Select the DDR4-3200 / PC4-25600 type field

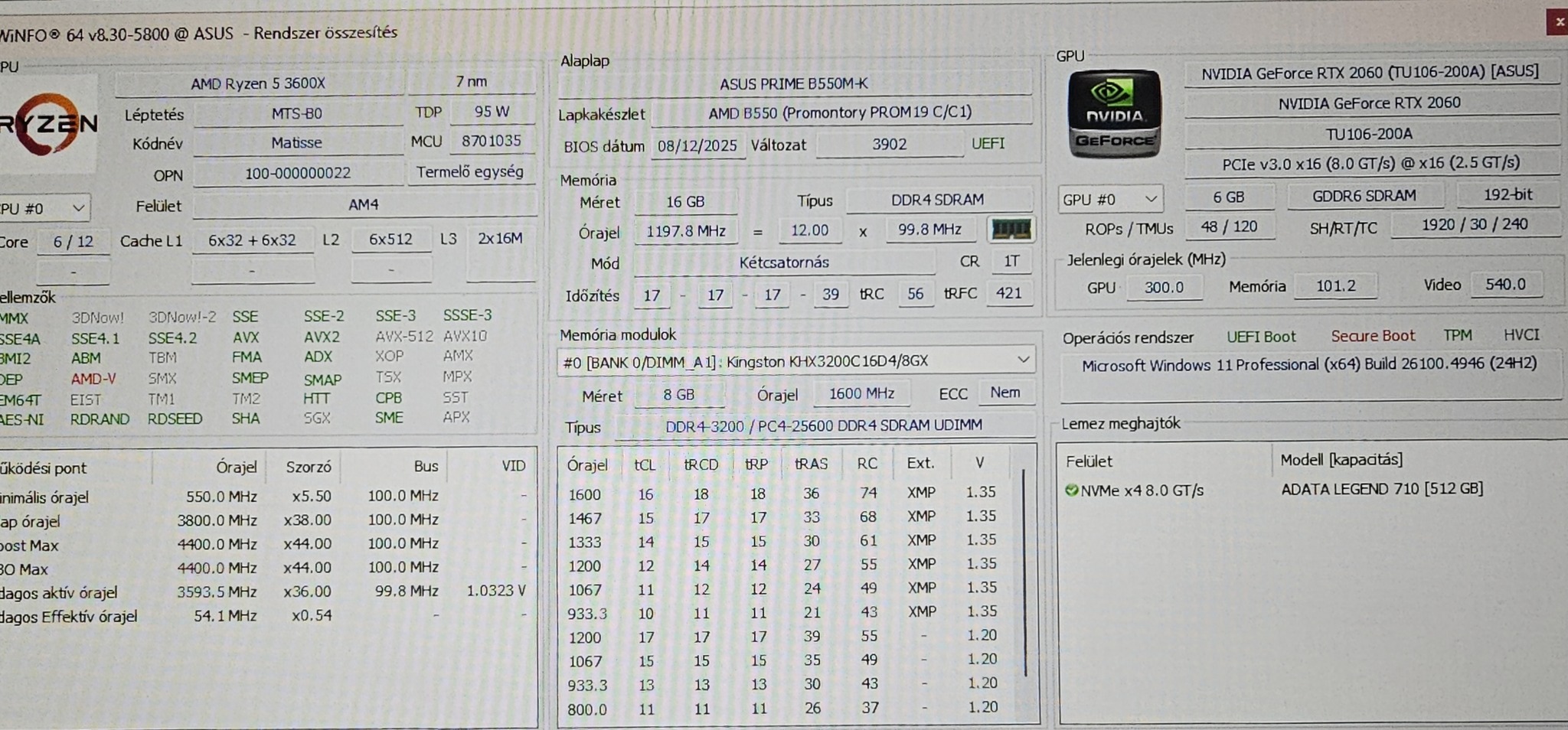click(x=824, y=425)
